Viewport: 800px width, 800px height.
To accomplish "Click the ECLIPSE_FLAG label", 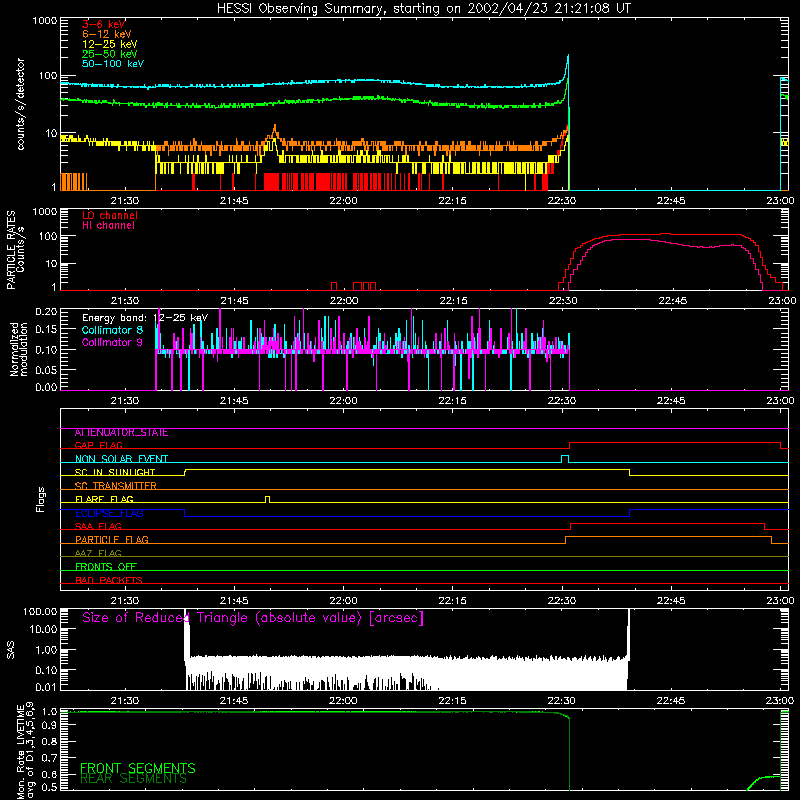I will 109,513.
